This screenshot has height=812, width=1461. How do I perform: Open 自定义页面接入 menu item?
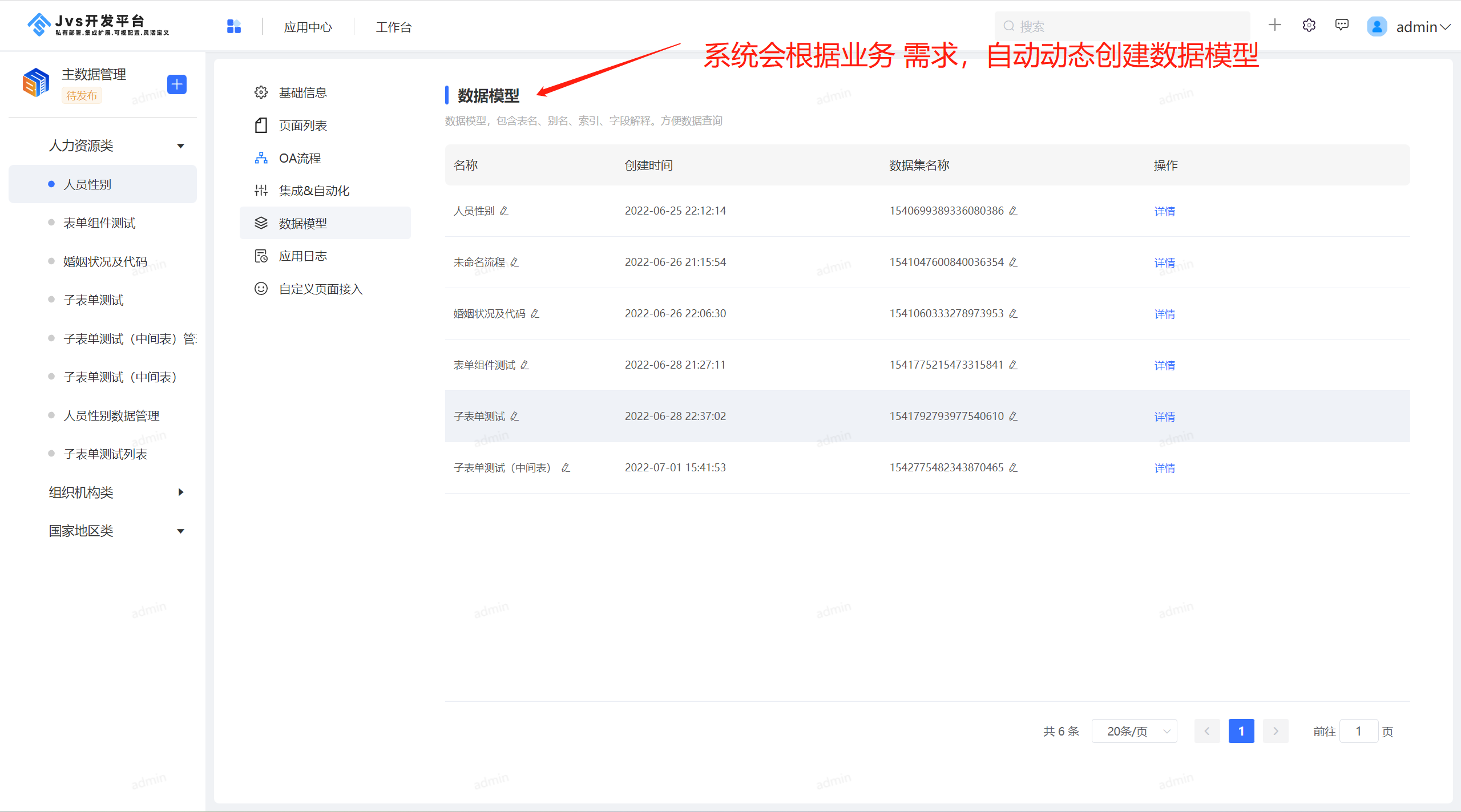(x=325, y=289)
